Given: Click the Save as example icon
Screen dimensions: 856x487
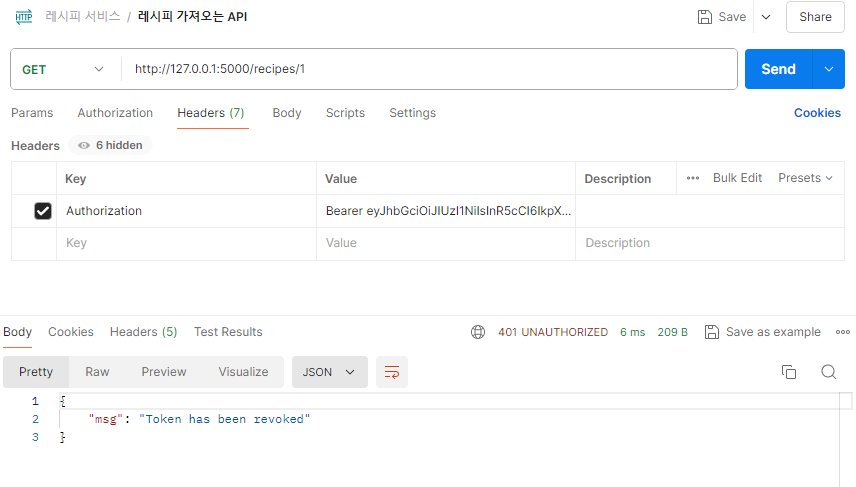Looking at the screenshot, I should pos(712,332).
